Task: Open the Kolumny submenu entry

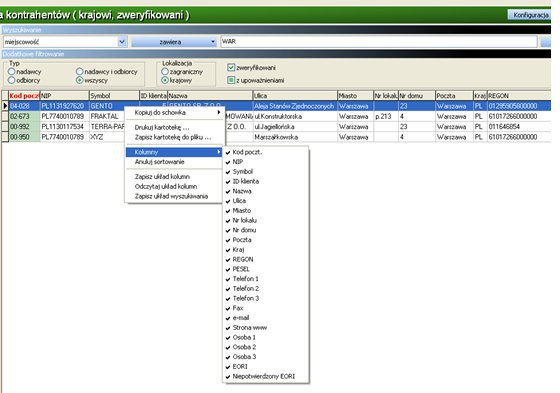Action: tap(174, 152)
